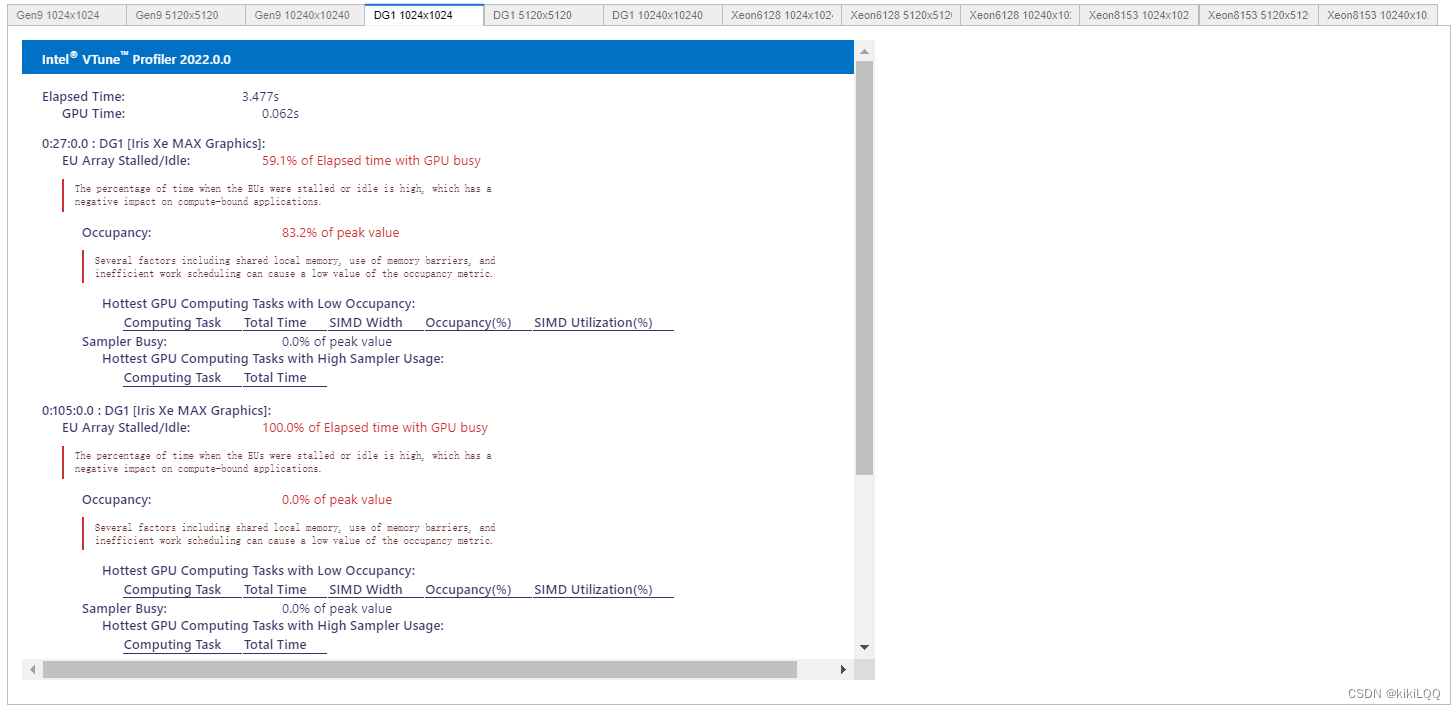1455x710 pixels.
Task: Open the Xeon8153 1024x1024 tab
Action: [x=1138, y=15]
